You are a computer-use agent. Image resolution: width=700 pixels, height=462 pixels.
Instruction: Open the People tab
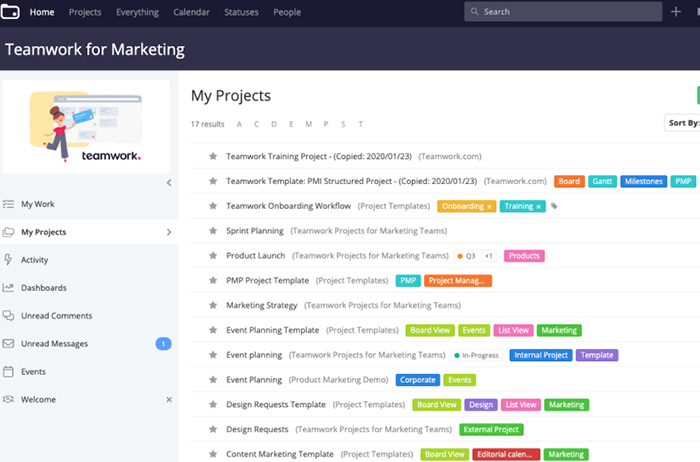[x=287, y=12]
